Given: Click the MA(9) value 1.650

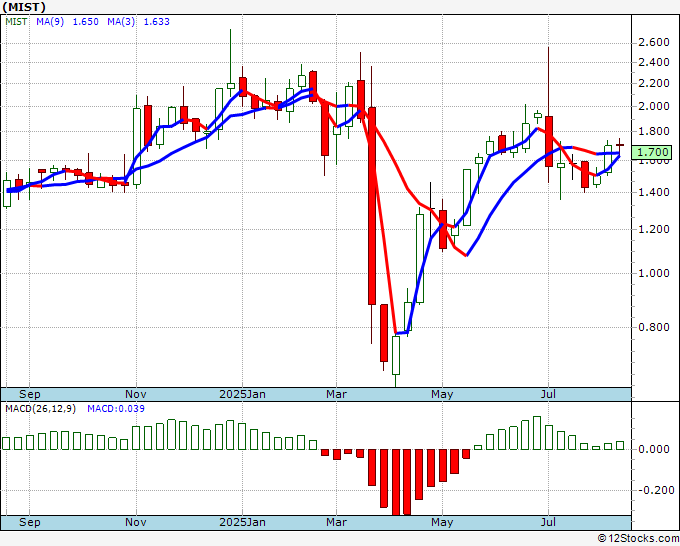Looking at the screenshot, I should 85,22.
